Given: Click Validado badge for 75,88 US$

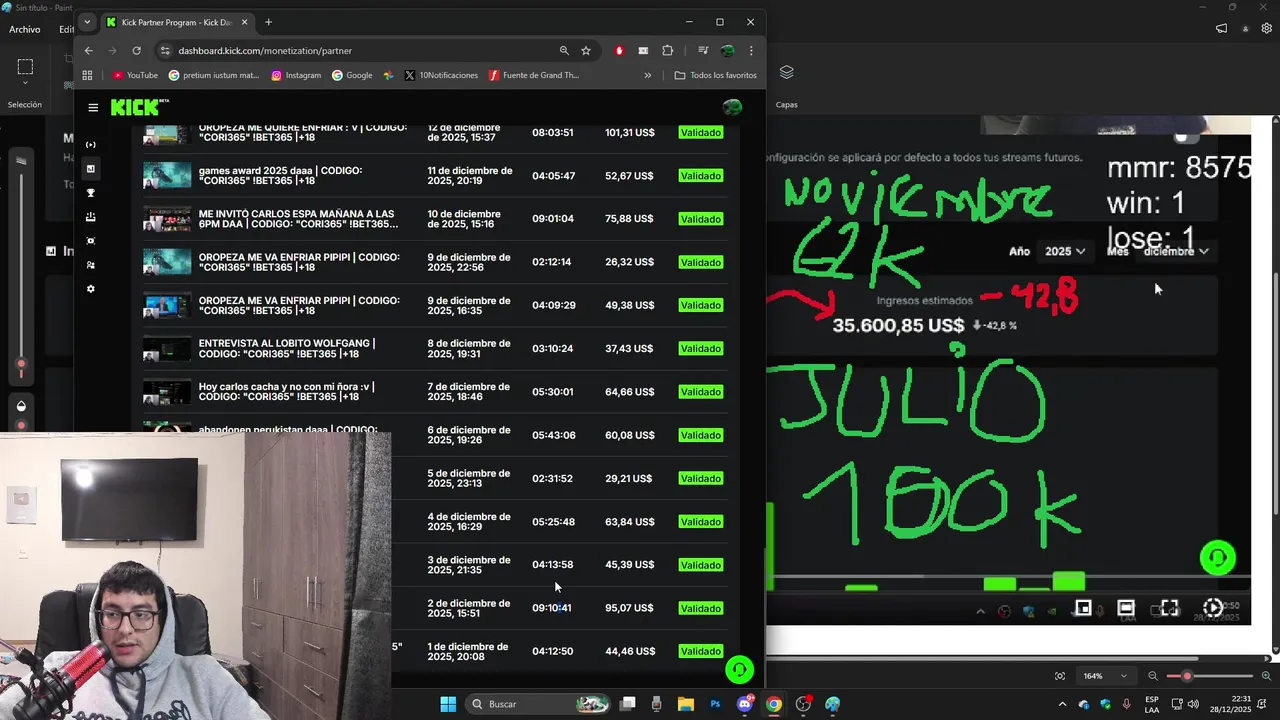Looking at the screenshot, I should pyautogui.click(x=700, y=219).
